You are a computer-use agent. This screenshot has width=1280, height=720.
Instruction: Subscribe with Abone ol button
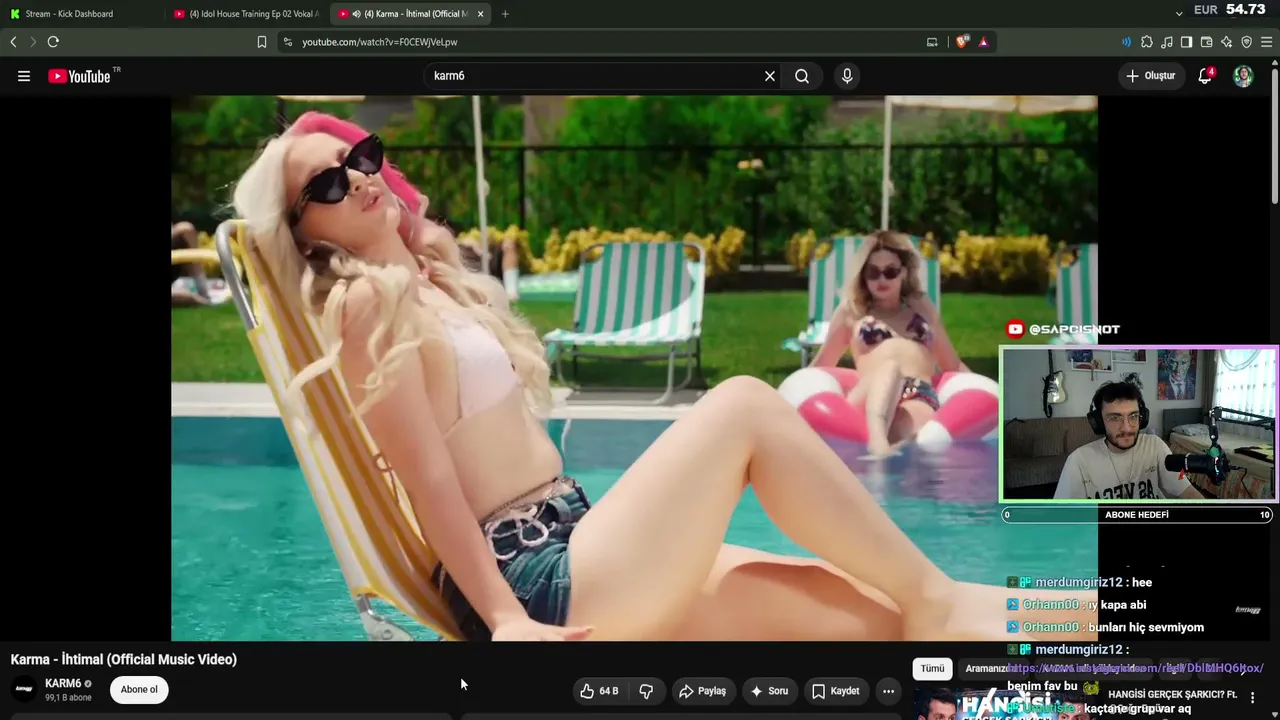(139, 690)
